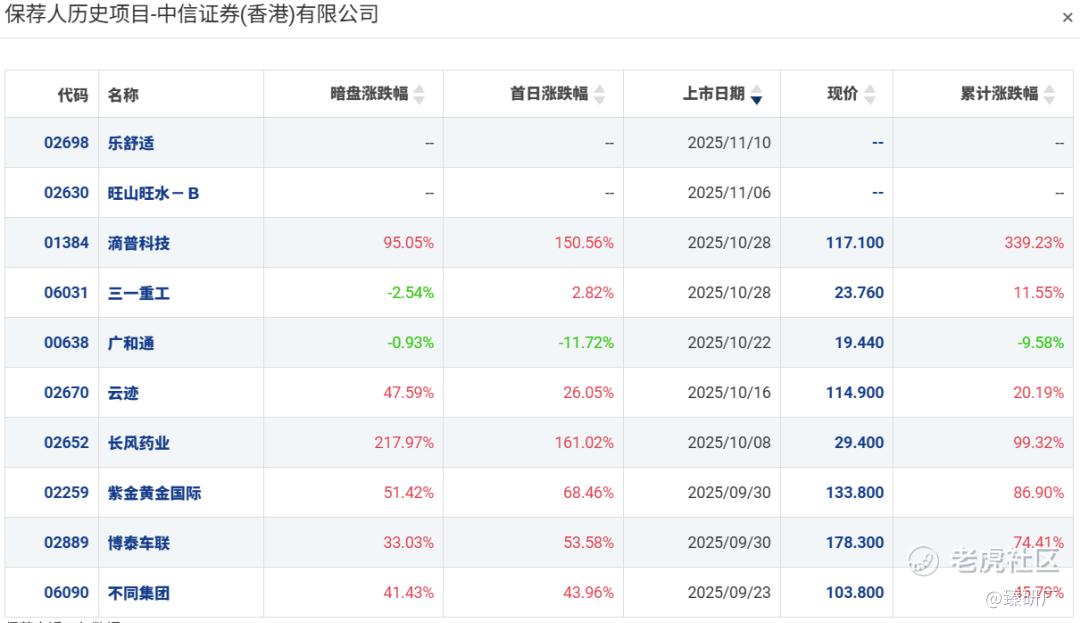
Task: Open stock code 02889
Action: 66,542
